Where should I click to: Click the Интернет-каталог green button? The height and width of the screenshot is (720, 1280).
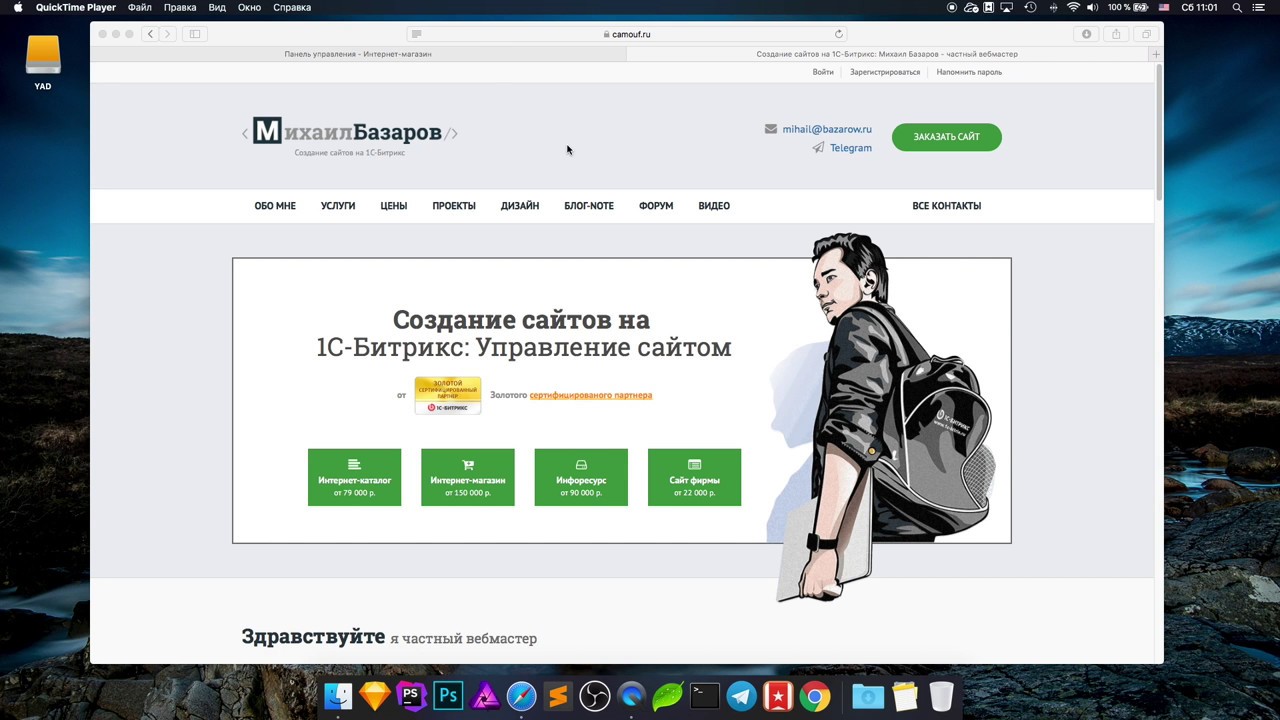[354, 477]
